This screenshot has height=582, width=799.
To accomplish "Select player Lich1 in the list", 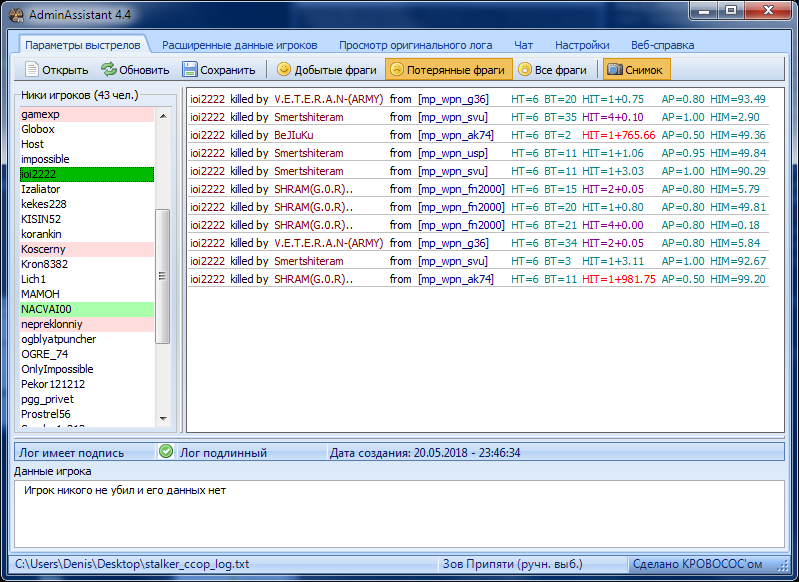I will [x=87, y=279].
